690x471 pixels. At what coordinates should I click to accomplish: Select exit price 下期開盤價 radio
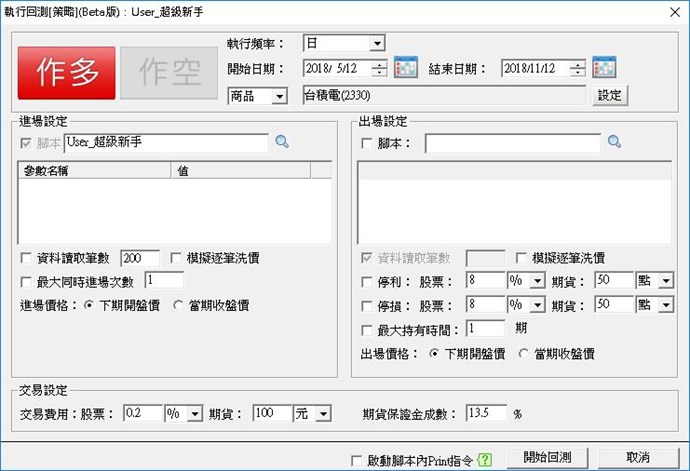(x=434, y=353)
